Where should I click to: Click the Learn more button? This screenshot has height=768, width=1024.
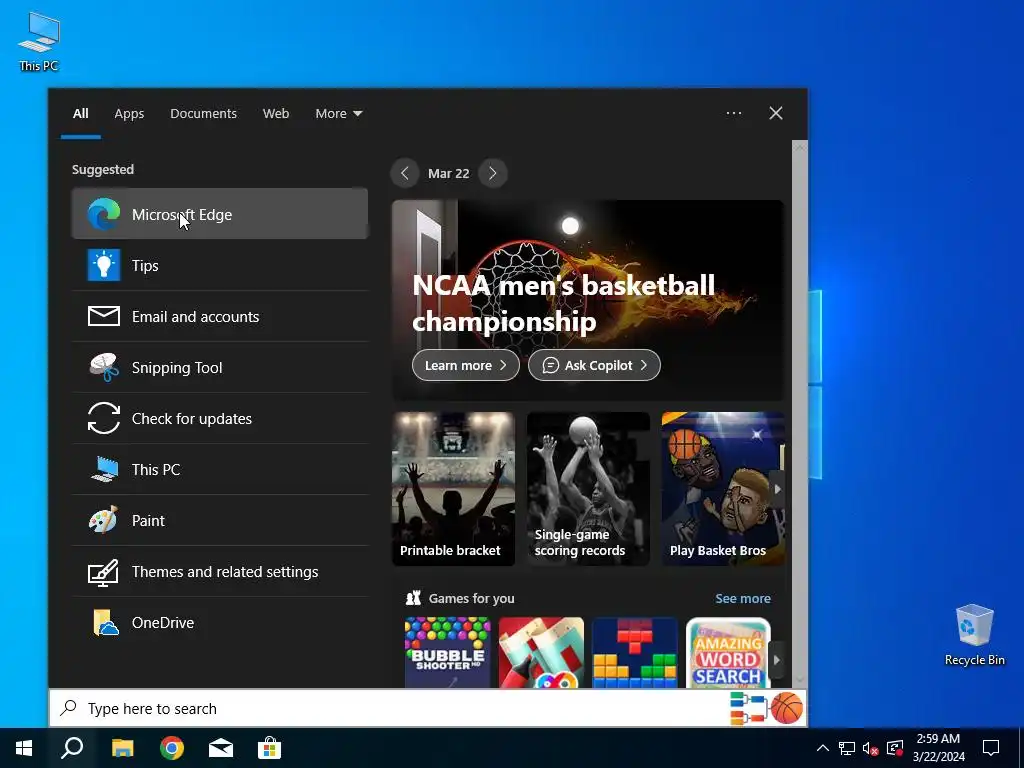click(466, 365)
